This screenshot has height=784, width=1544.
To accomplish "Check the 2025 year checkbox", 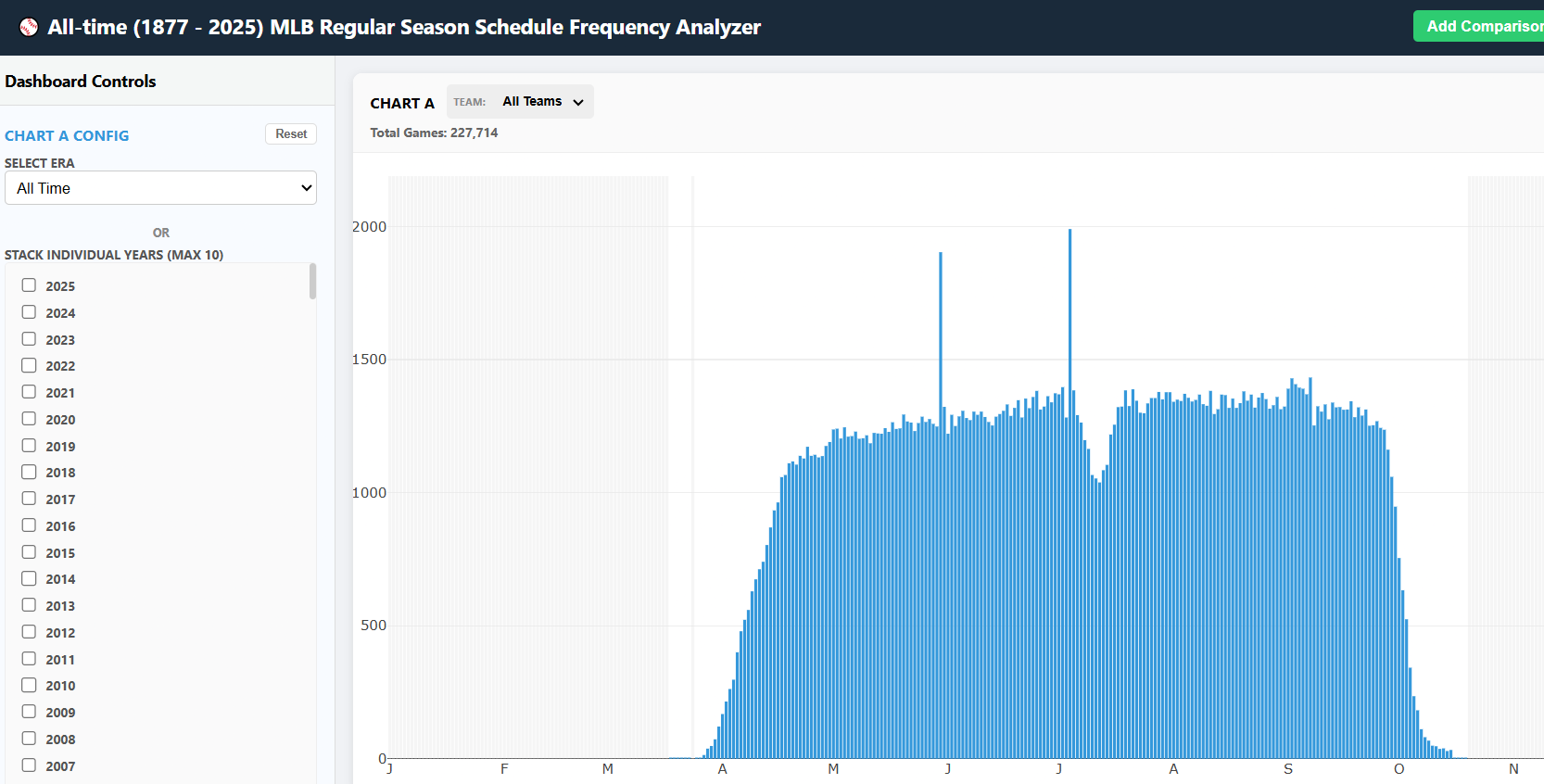I will 30,285.
